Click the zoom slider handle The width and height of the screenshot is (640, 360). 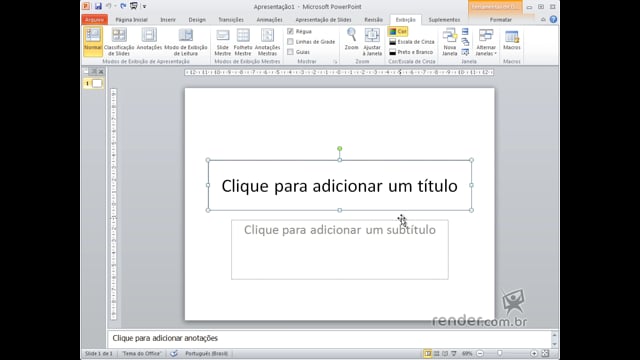pos(500,353)
